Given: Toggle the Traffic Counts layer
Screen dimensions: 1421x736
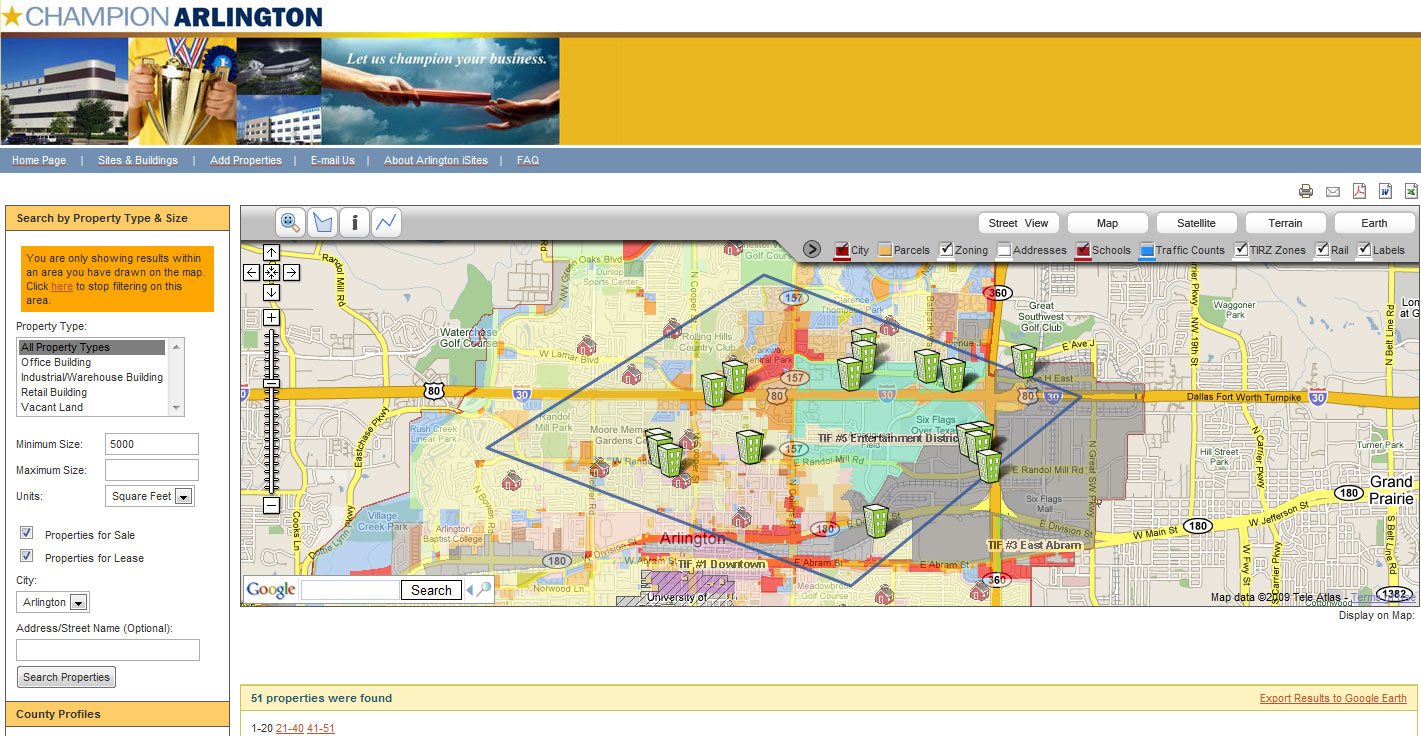Looking at the screenshot, I should (x=1147, y=250).
